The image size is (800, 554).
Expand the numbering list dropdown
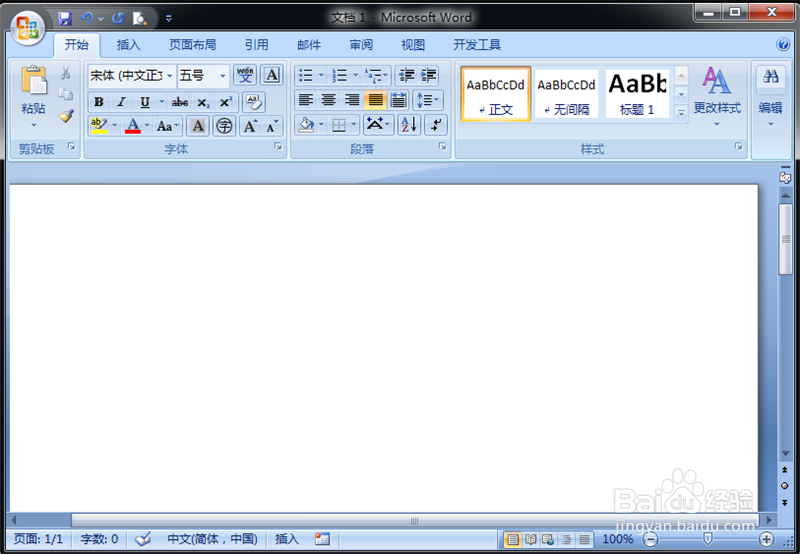coord(356,75)
